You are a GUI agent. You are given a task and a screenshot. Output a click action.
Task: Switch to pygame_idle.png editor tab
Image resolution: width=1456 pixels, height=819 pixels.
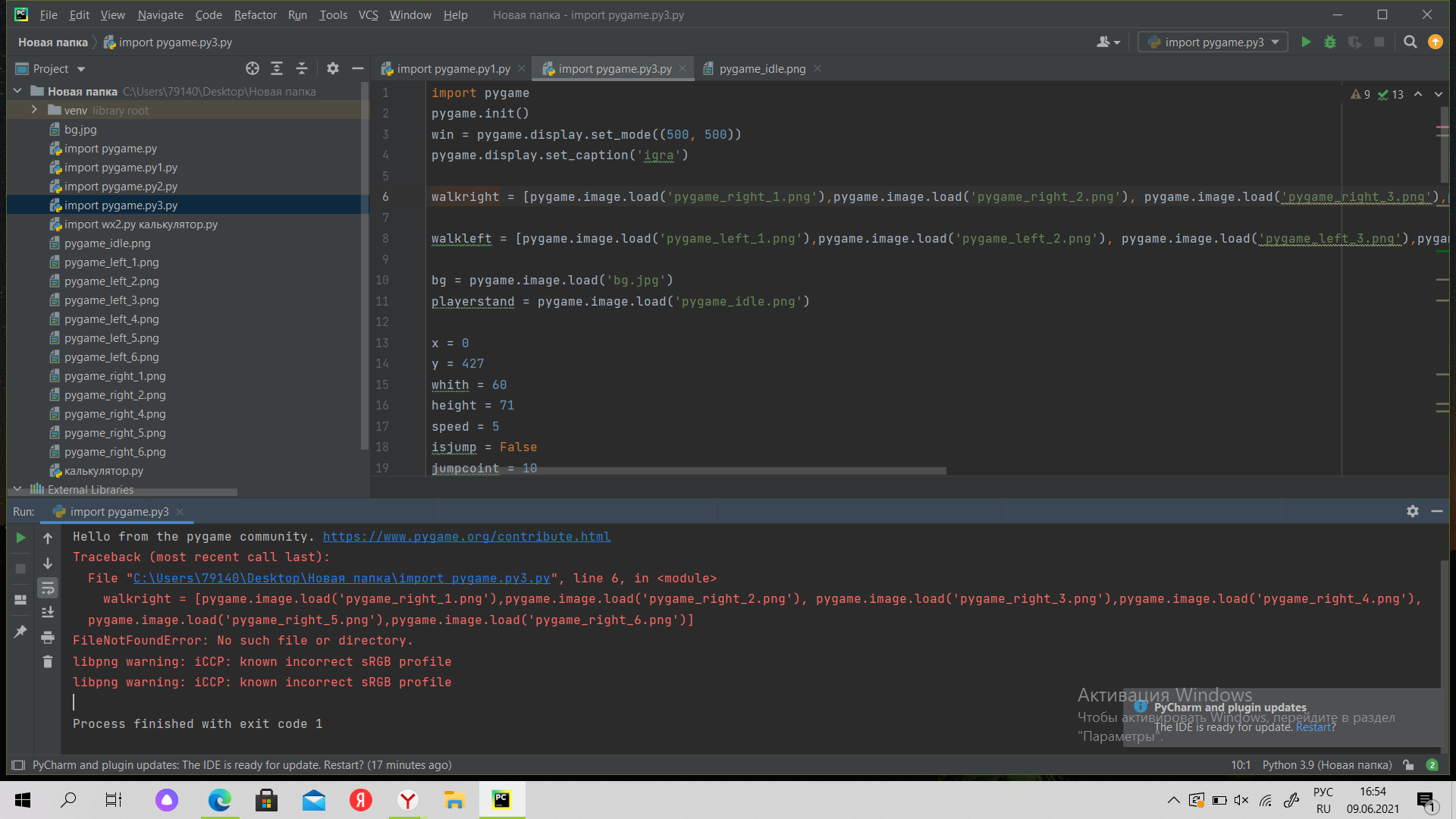[762, 69]
